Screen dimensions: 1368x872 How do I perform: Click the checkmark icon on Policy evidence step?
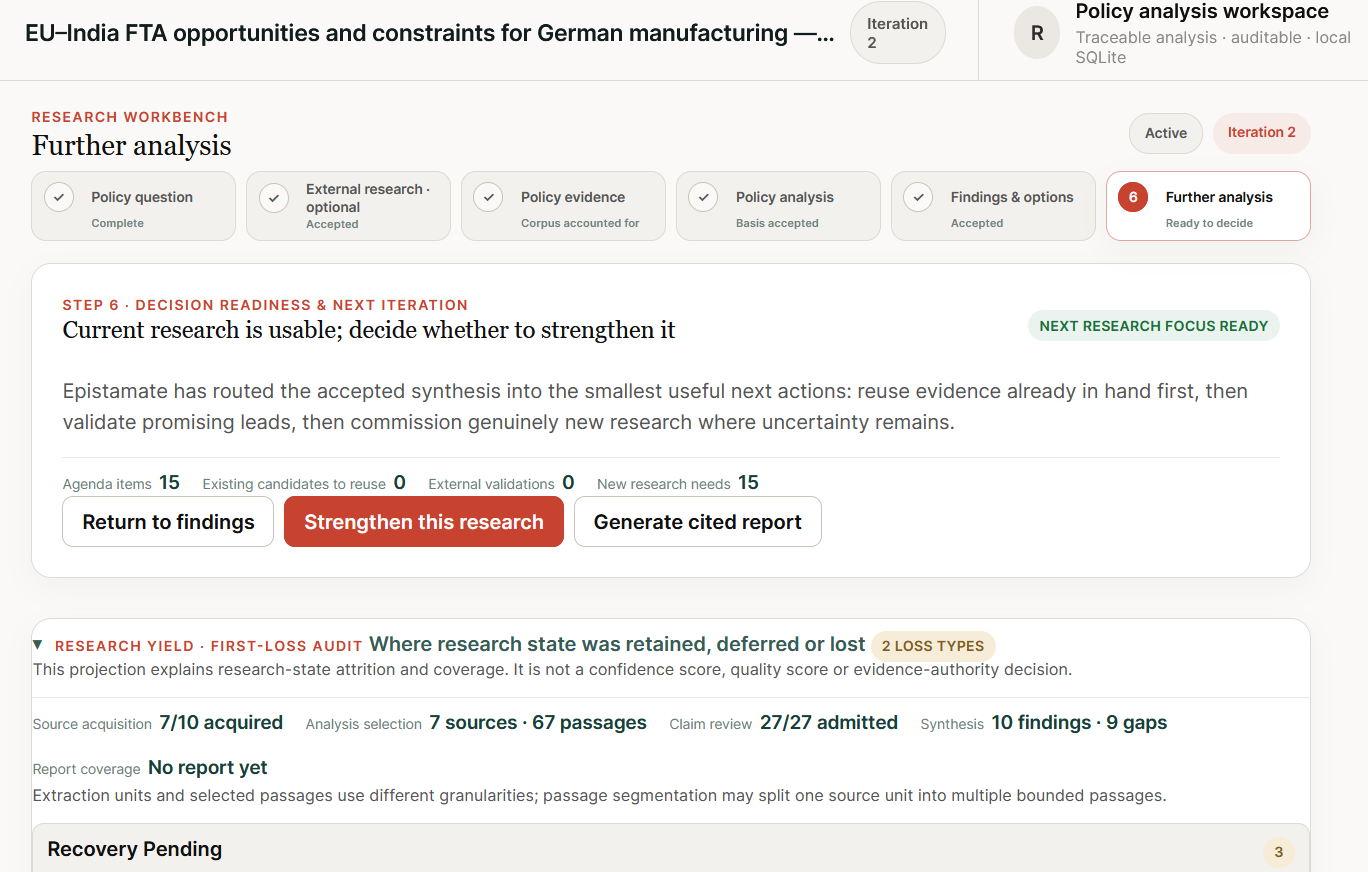[489, 197]
